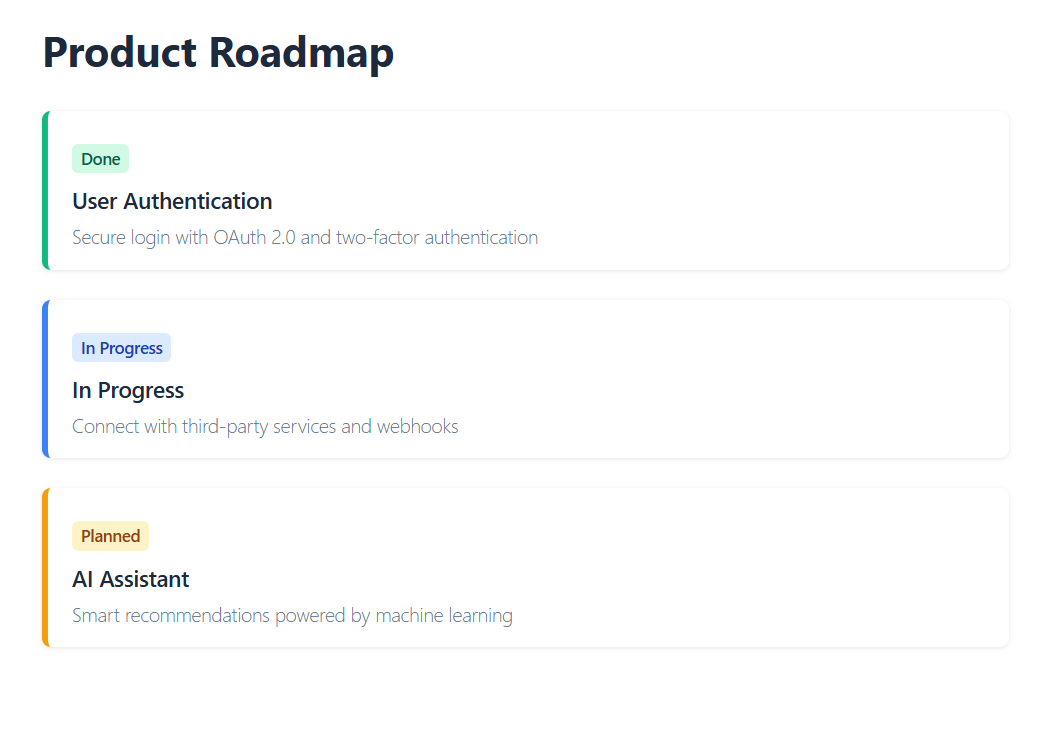
Task: Open the bold In Progress card title
Action: tap(128, 390)
